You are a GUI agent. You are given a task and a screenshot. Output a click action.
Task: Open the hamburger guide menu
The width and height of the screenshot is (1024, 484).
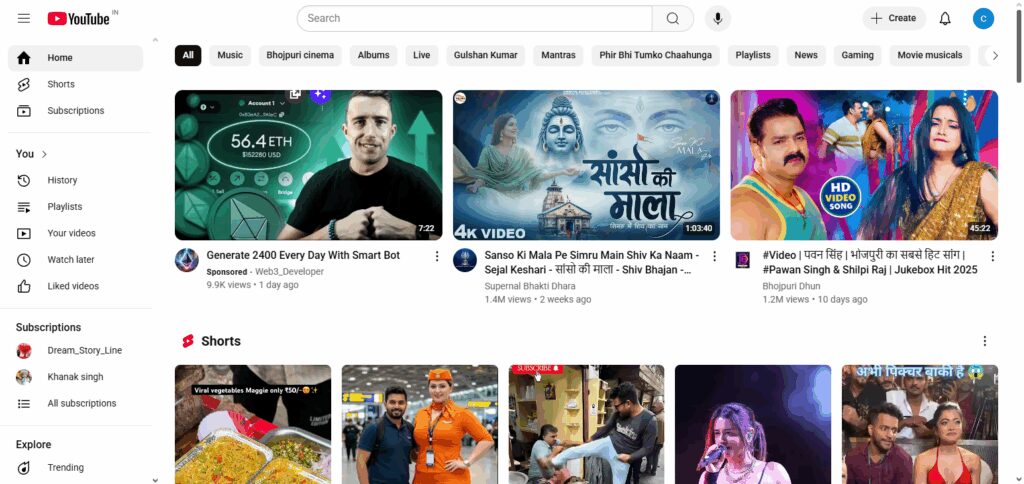(24, 18)
